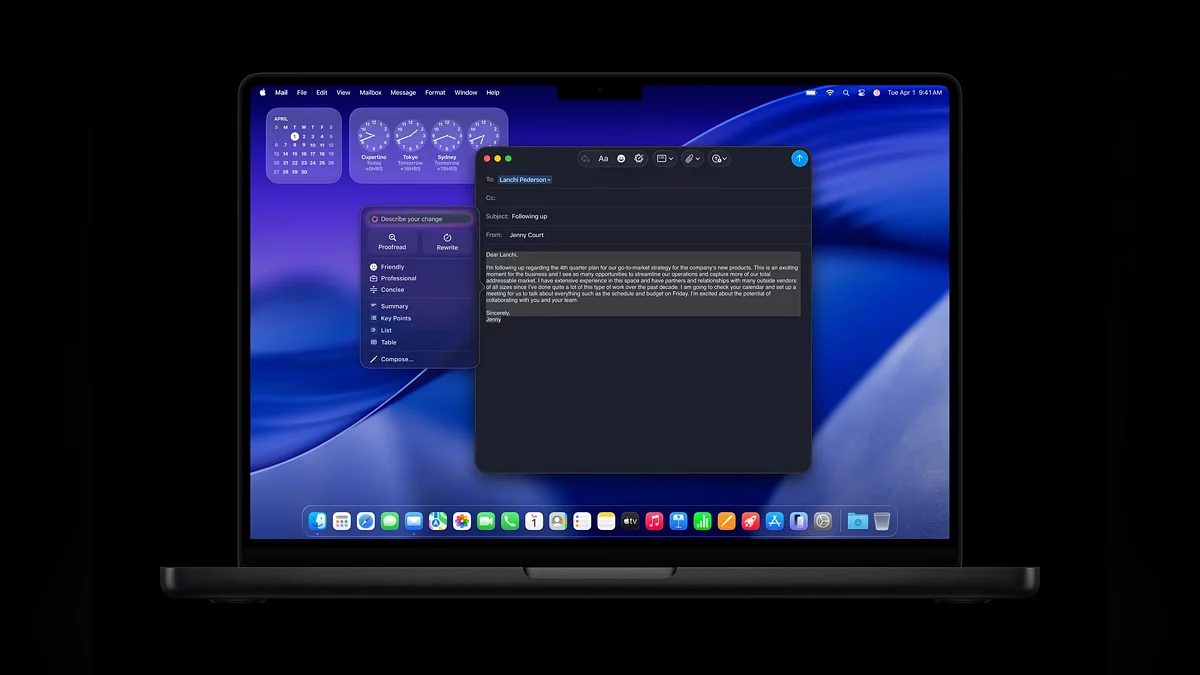Image resolution: width=1200 pixels, height=675 pixels.
Task: Open the Mailbox menu
Action: point(370,92)
